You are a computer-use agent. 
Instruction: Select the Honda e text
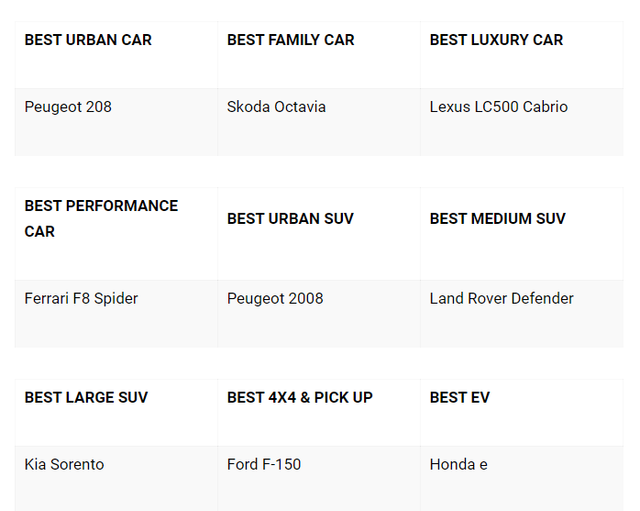click(458, 464)
